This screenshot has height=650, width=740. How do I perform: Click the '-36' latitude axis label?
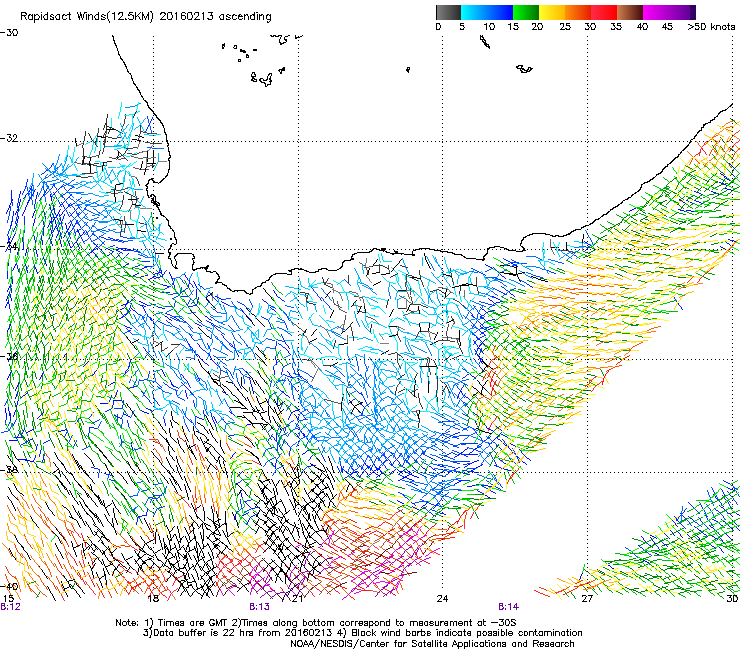coord(9,356)
